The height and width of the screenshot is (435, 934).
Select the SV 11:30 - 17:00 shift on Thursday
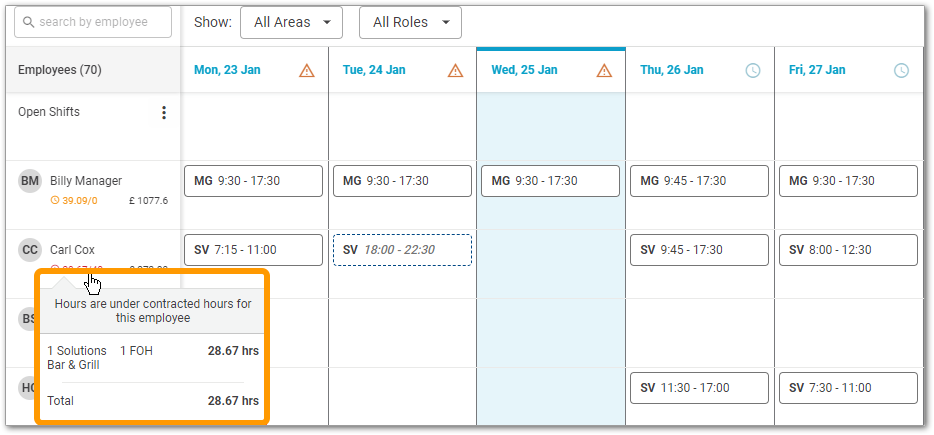click(699, 388)
